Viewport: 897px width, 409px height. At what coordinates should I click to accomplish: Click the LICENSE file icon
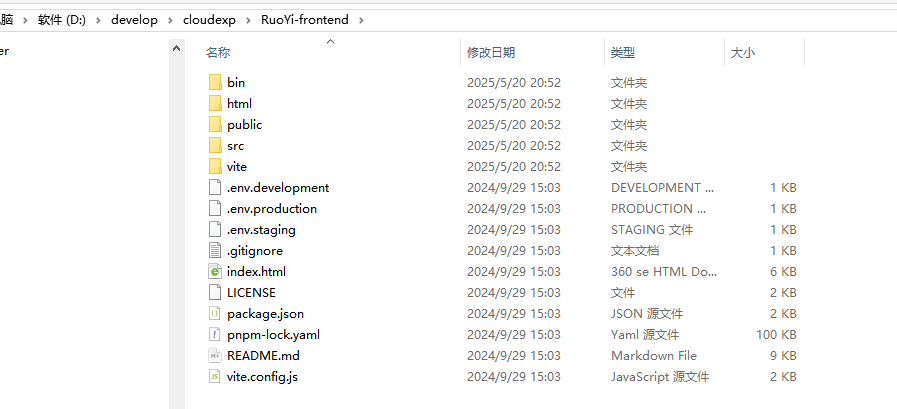(215, 293)
